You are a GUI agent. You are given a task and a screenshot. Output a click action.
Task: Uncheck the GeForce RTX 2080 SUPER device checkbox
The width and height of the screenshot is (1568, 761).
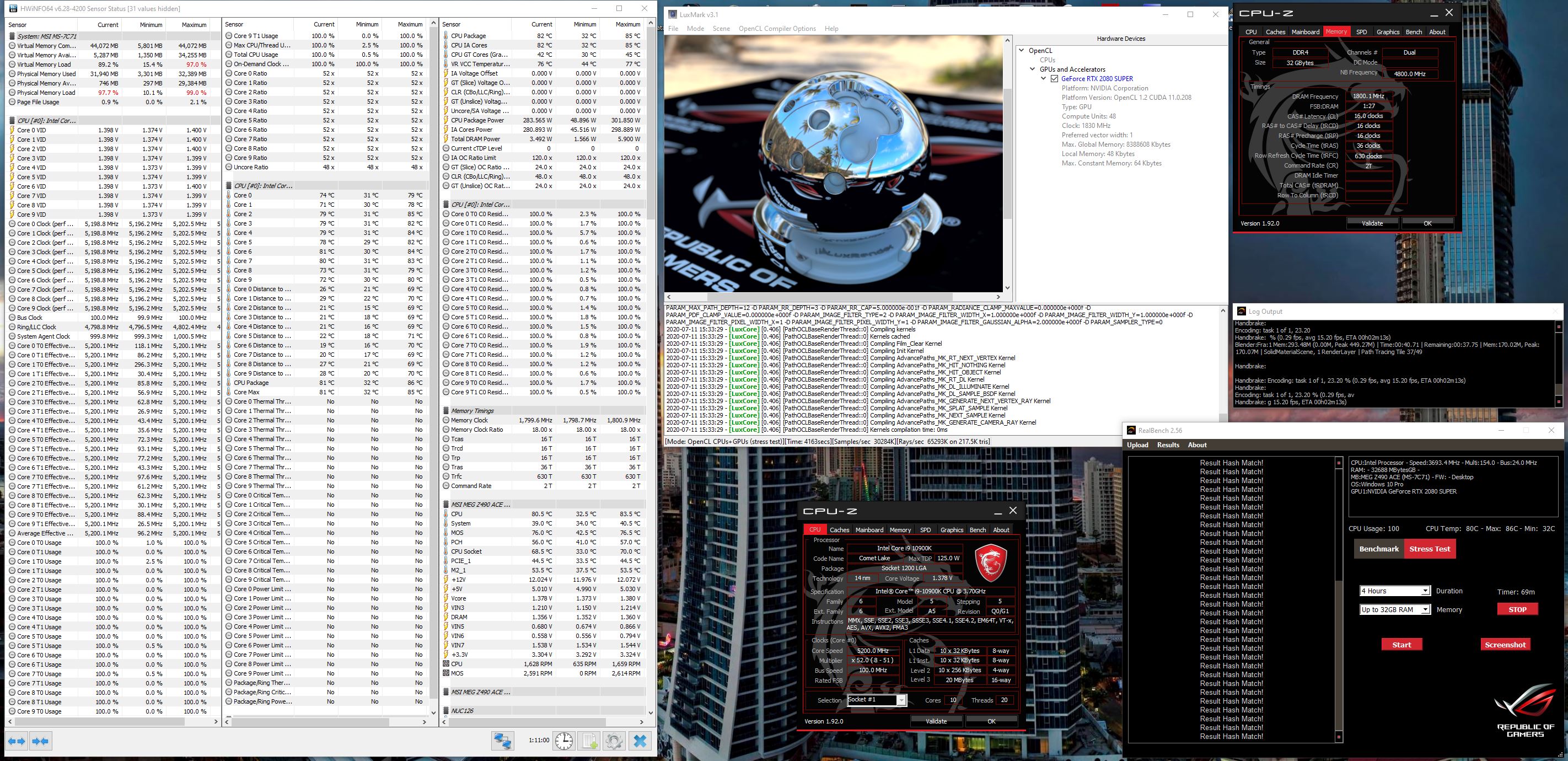pos(1055,78)
